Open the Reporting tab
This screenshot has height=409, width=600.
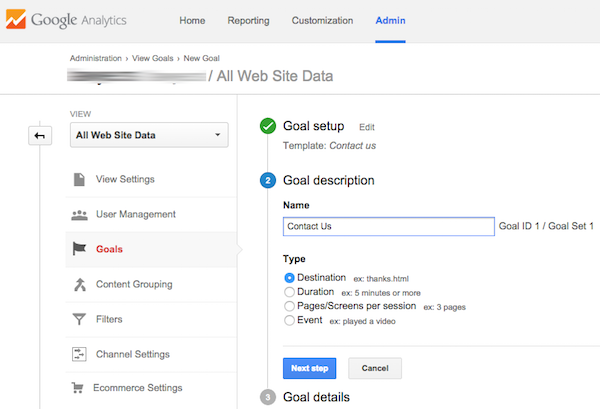pyautogui.click(x=248, y=20)
